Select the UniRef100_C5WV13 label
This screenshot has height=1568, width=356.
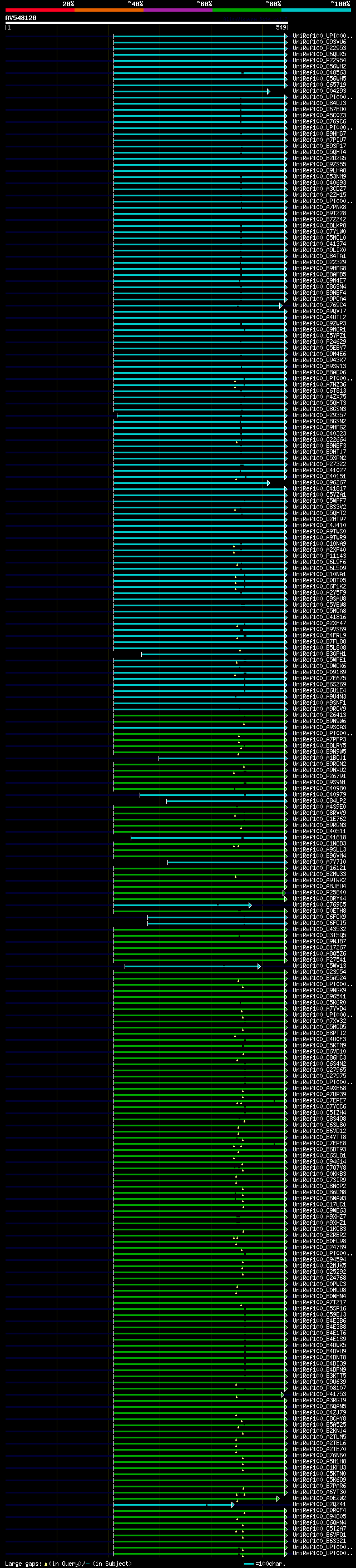(319, 966)
